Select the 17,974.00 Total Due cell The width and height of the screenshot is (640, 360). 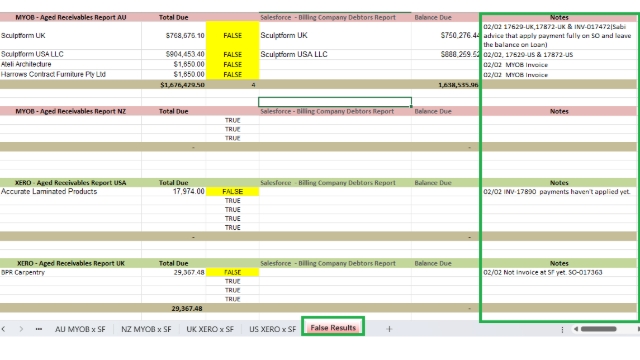point(174,191)
